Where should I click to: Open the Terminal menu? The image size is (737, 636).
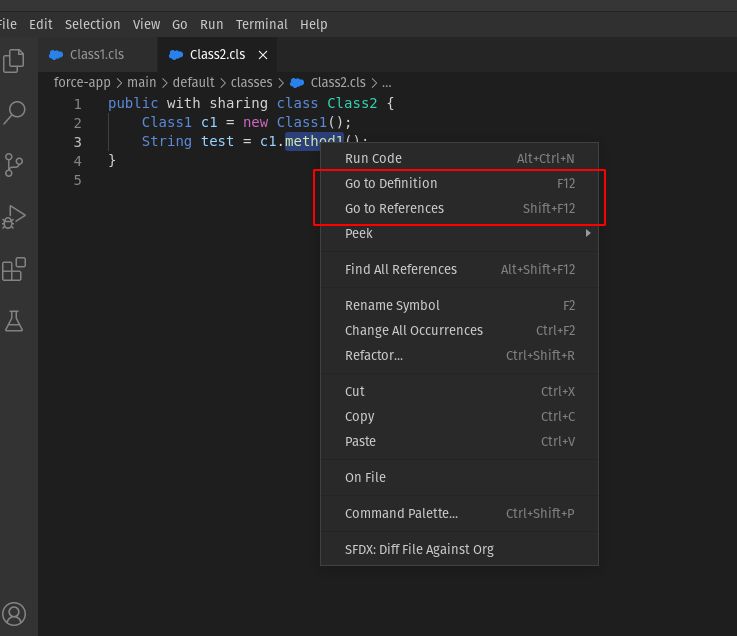point(261,24)
